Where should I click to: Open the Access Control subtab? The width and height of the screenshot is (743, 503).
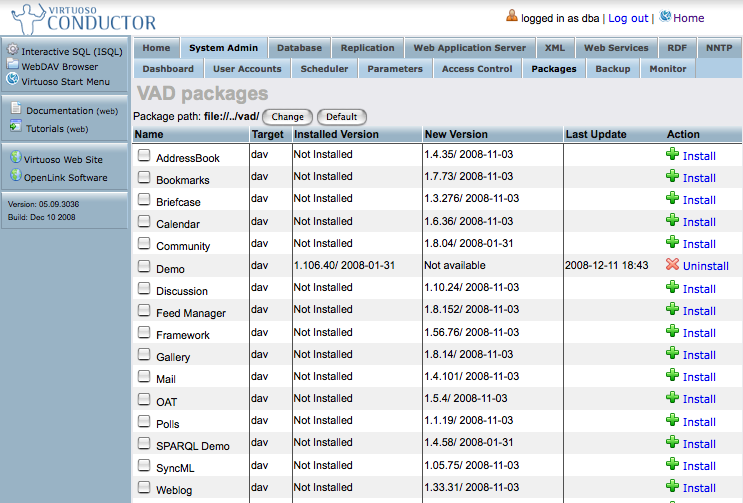point(477,69)
